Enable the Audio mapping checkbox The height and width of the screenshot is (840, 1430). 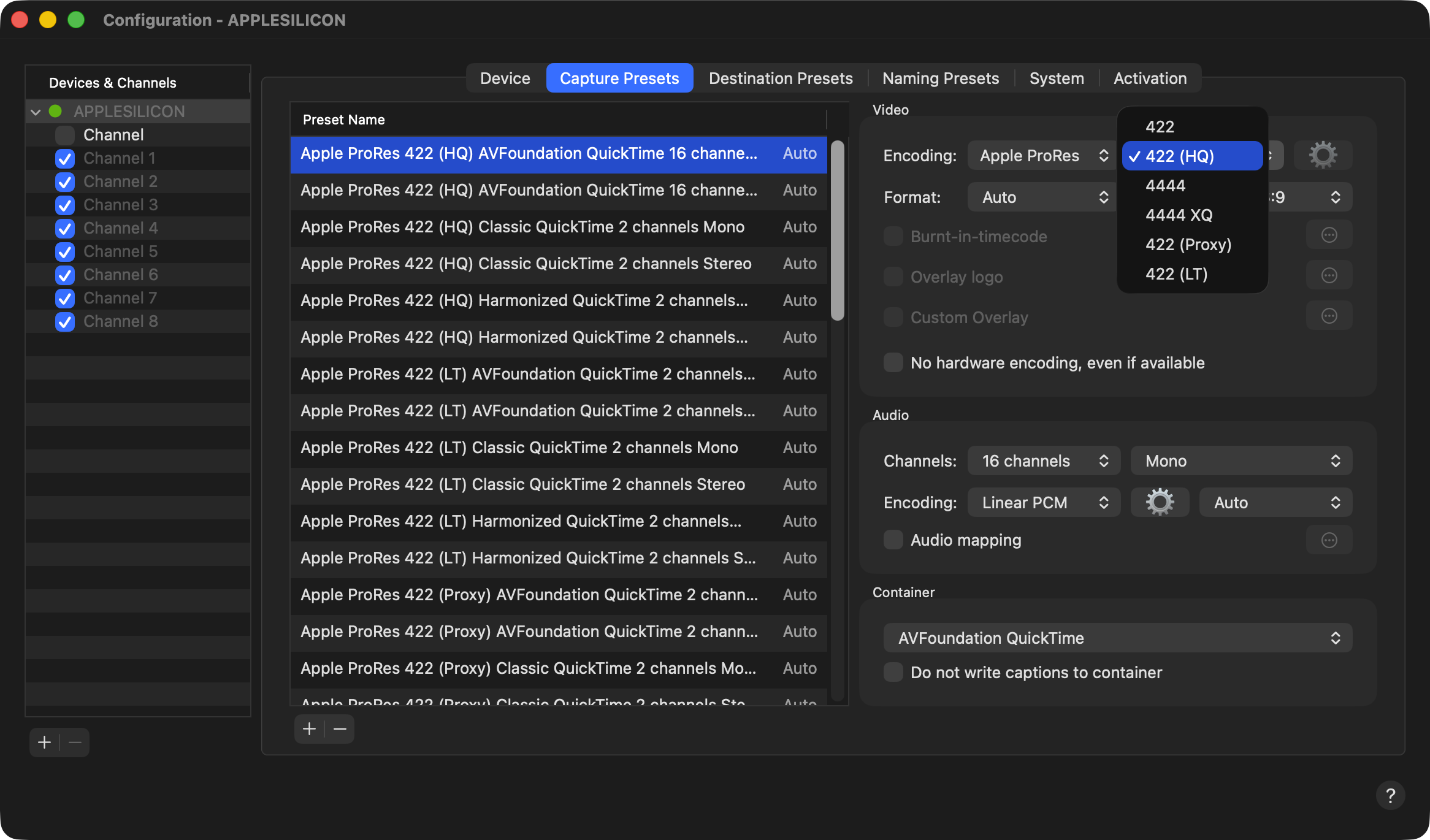(x=893, y=540)
